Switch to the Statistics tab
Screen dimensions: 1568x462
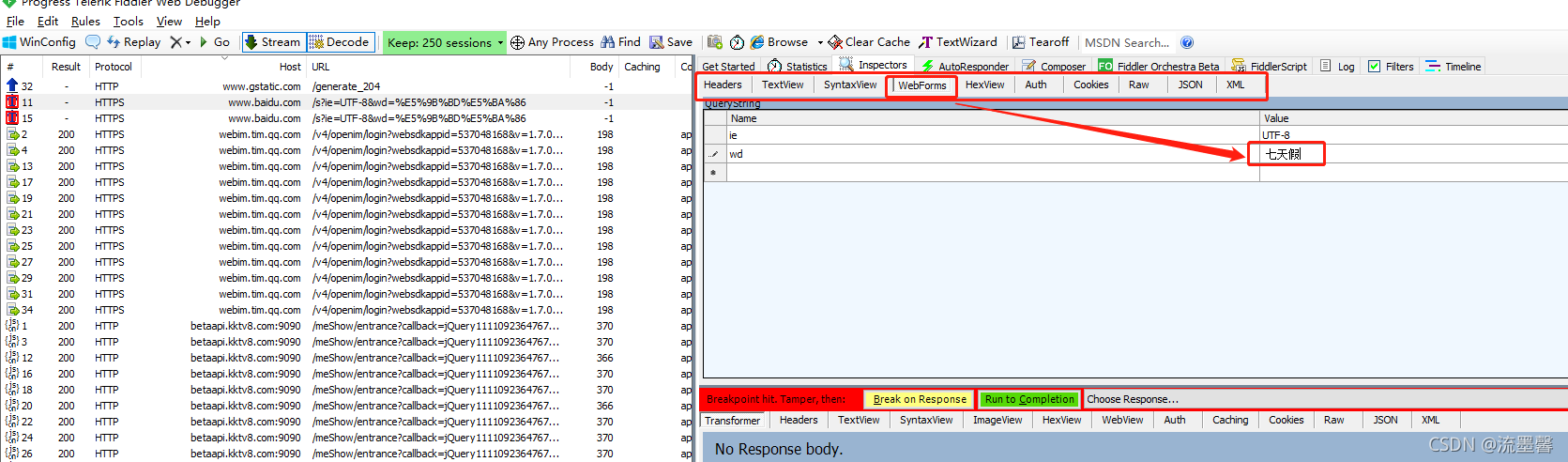point(798,67)
